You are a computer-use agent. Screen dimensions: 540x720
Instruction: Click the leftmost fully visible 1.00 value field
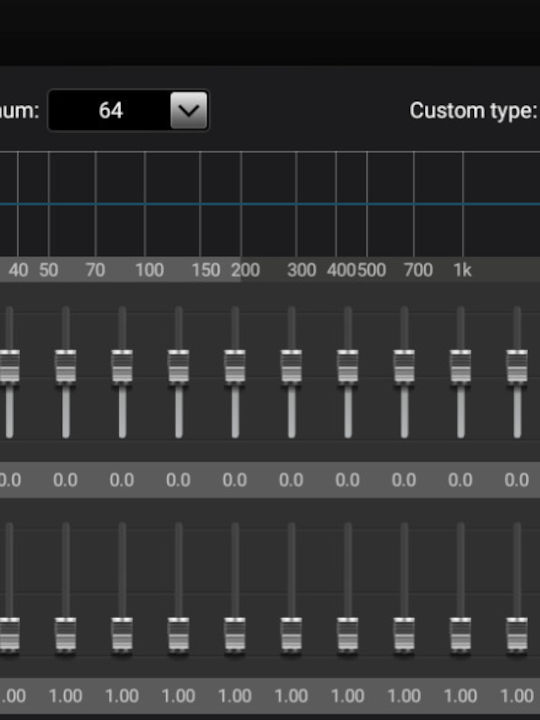pos(65,696)
